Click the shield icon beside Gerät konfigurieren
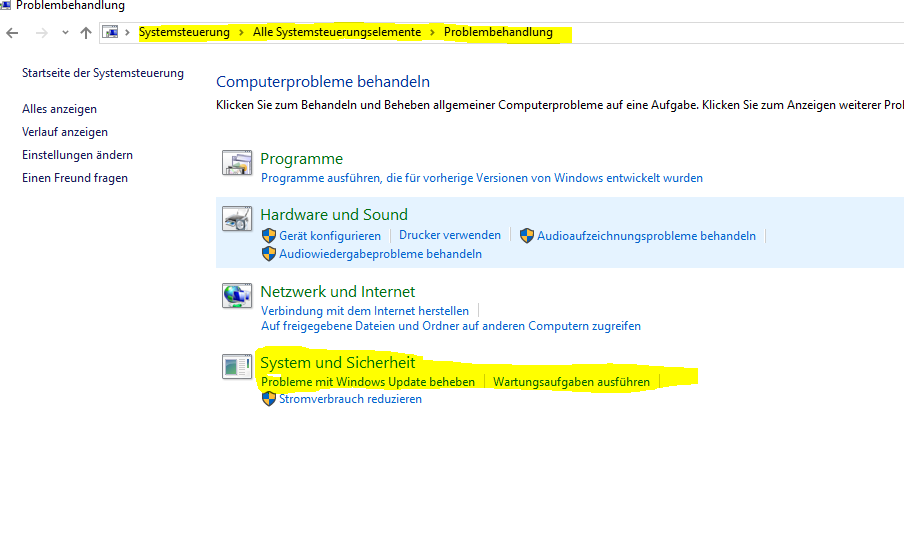This screenshot has height=533, width=904. (269, 235)
